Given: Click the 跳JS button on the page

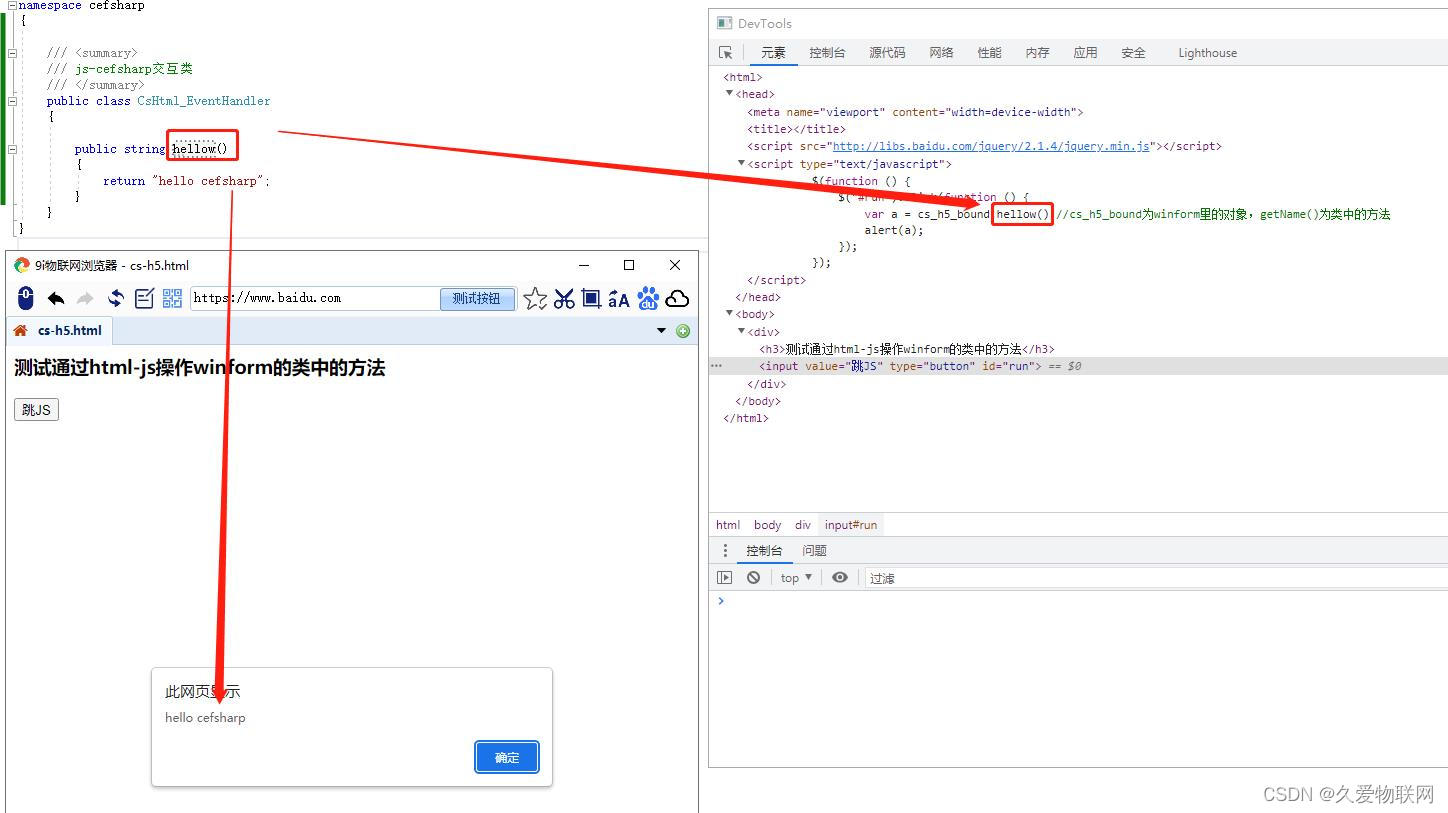Looking at the screenshot, I should (x=36, y=409).
